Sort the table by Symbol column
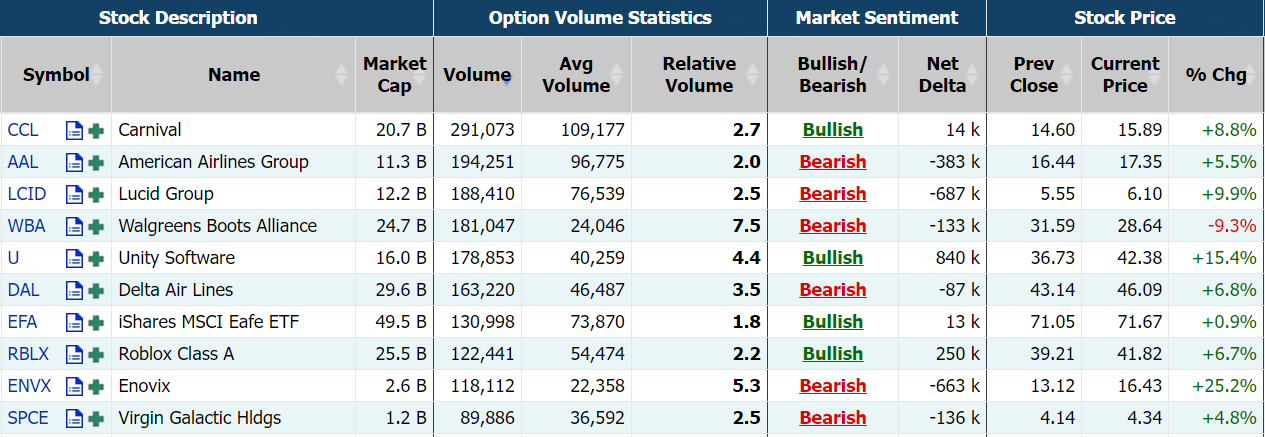The image size is (1265, 437). [x=56, y=75]
